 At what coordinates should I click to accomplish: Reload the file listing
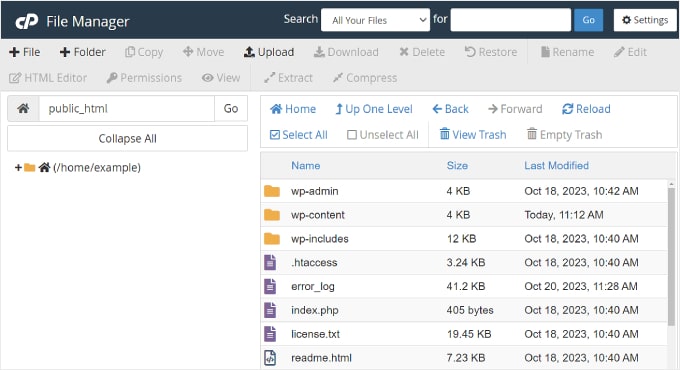[586, 109]
